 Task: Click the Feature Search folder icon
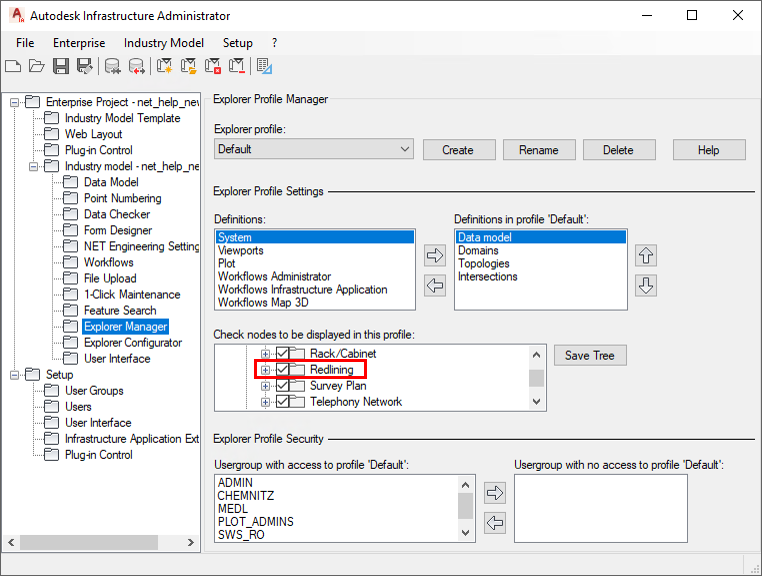coord(70,311)
